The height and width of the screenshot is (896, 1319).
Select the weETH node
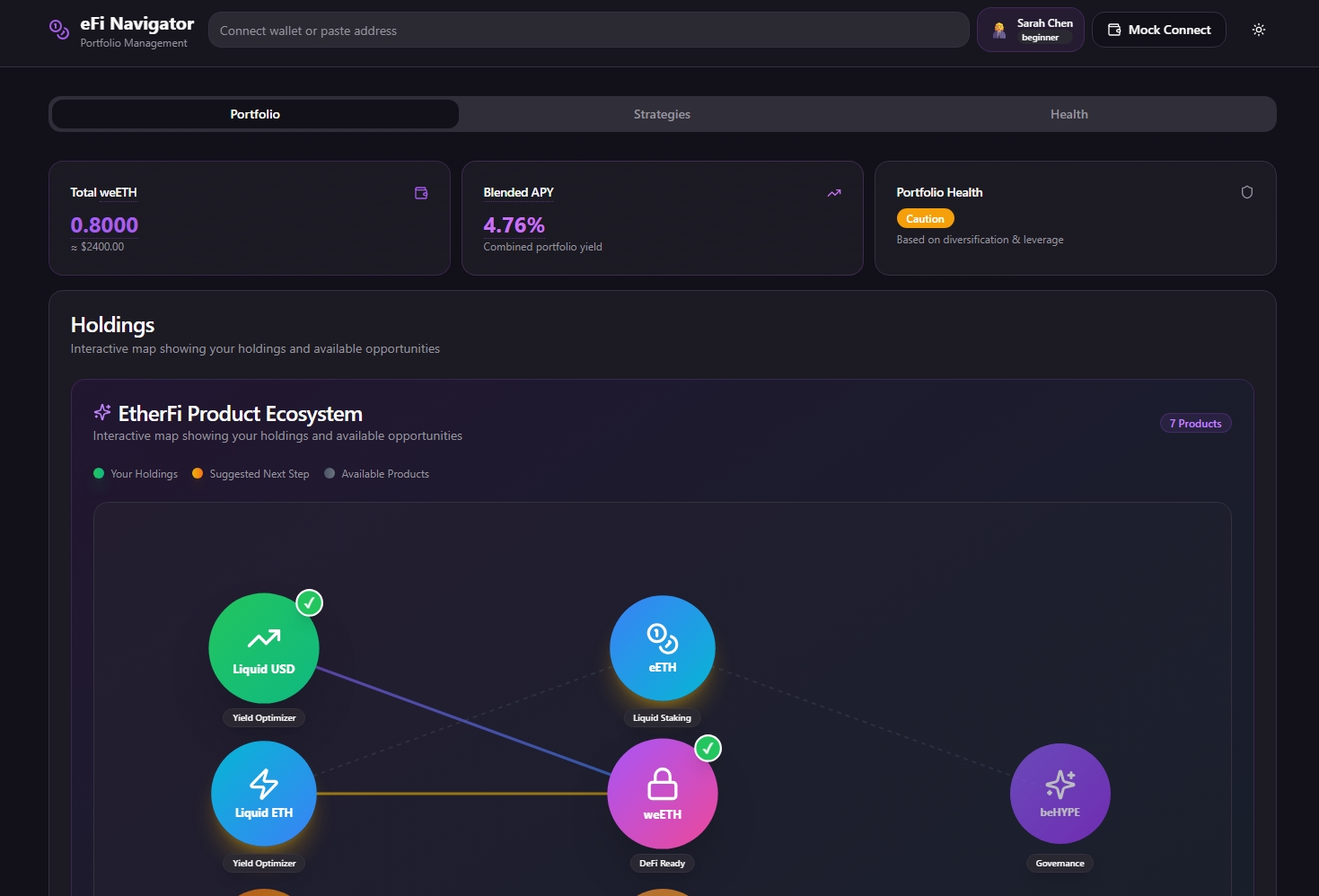[663, 794]
